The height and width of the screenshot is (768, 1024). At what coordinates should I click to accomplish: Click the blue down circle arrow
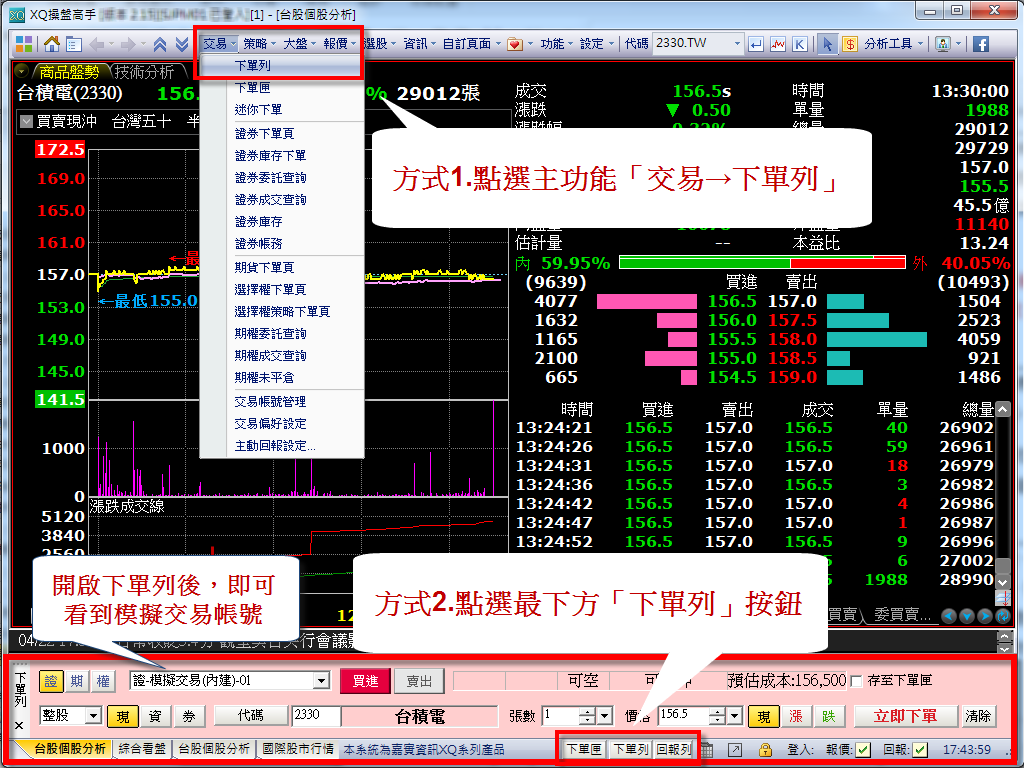click(967, 616)
